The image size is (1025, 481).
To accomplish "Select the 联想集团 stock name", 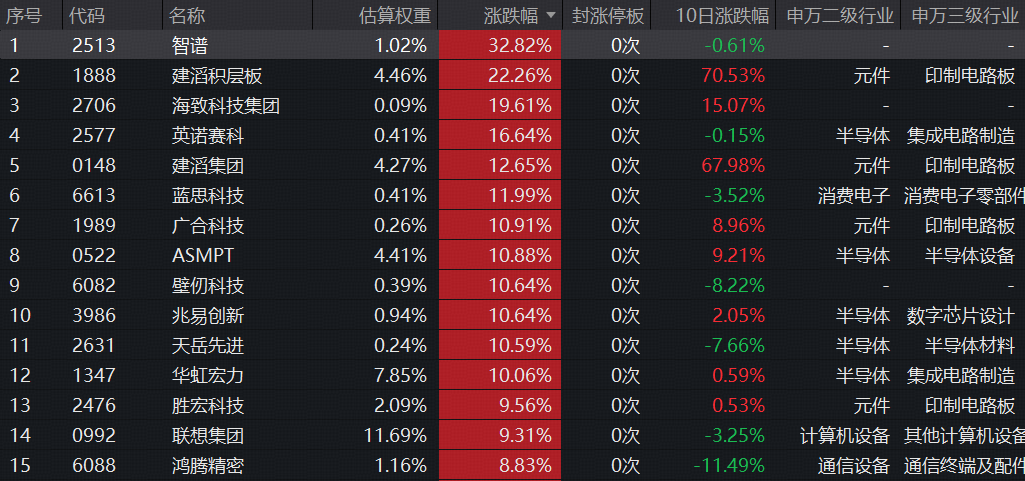I will tap(208, 435).
